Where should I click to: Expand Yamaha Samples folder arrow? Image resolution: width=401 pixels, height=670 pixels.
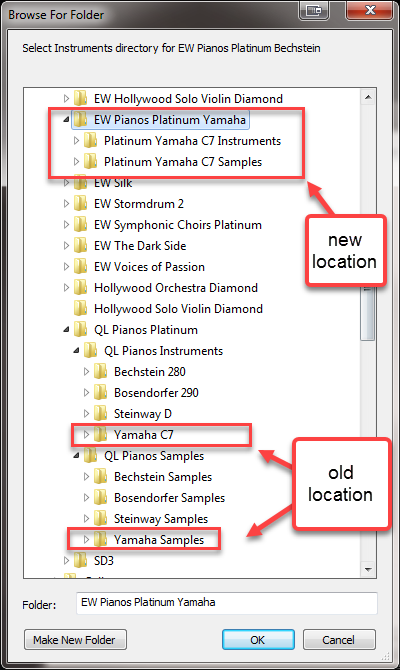[x=86, y=539]
